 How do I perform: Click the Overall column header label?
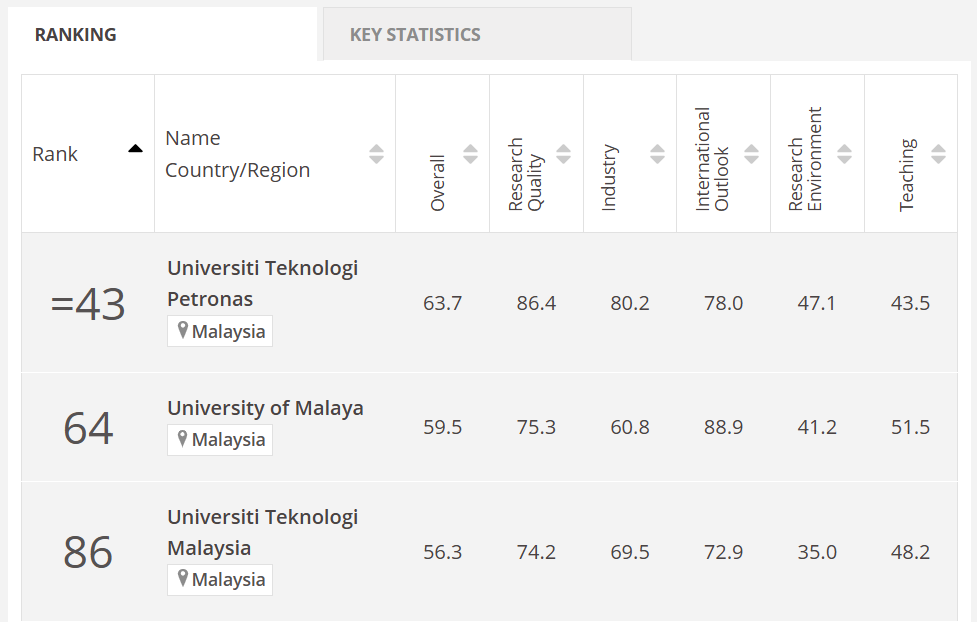click(x=437, y=183)
